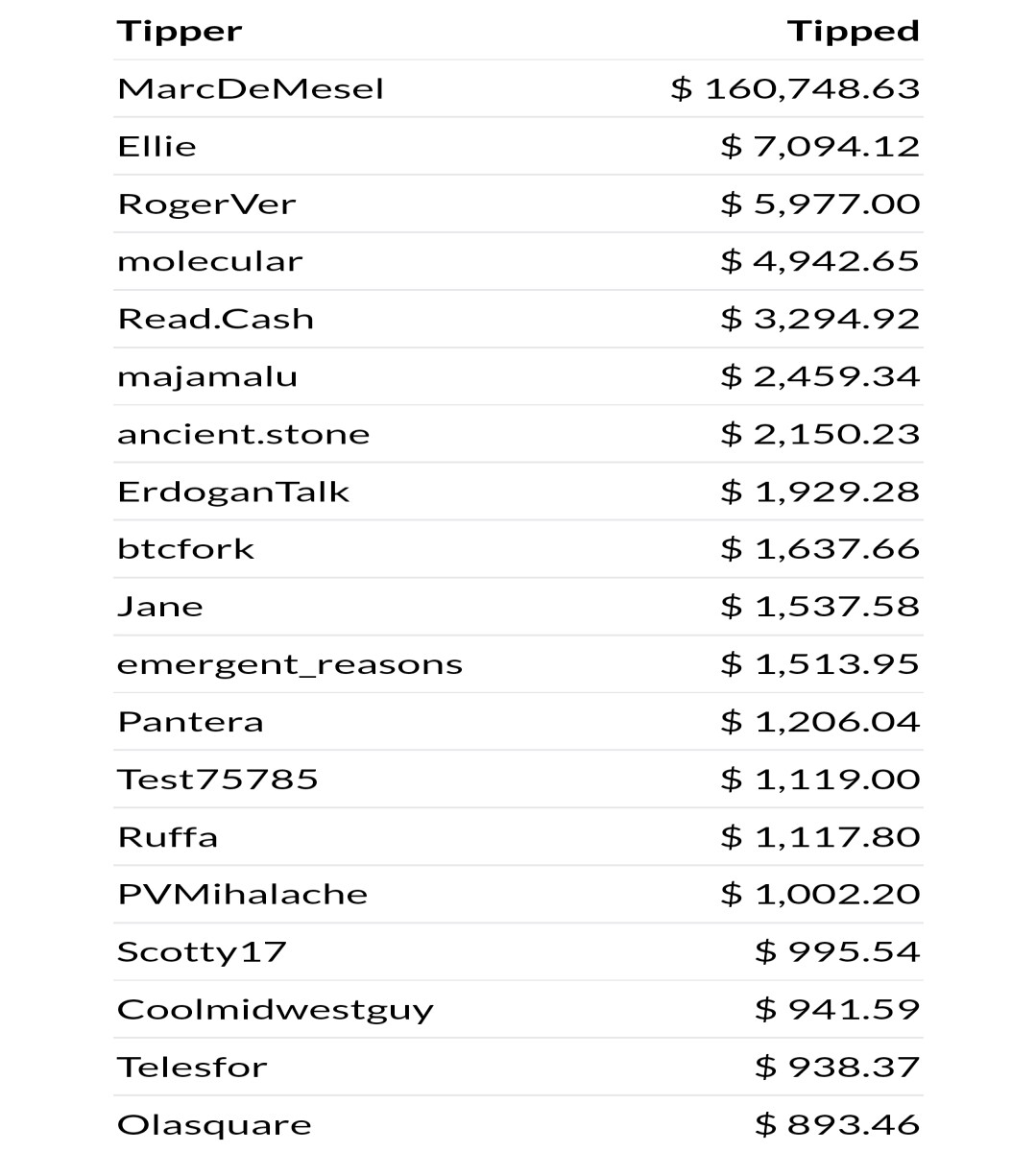This screenshot has height=1152, width=1036.
Task: Click the Coolmidwestguy username
Action: click(275, 1010)
